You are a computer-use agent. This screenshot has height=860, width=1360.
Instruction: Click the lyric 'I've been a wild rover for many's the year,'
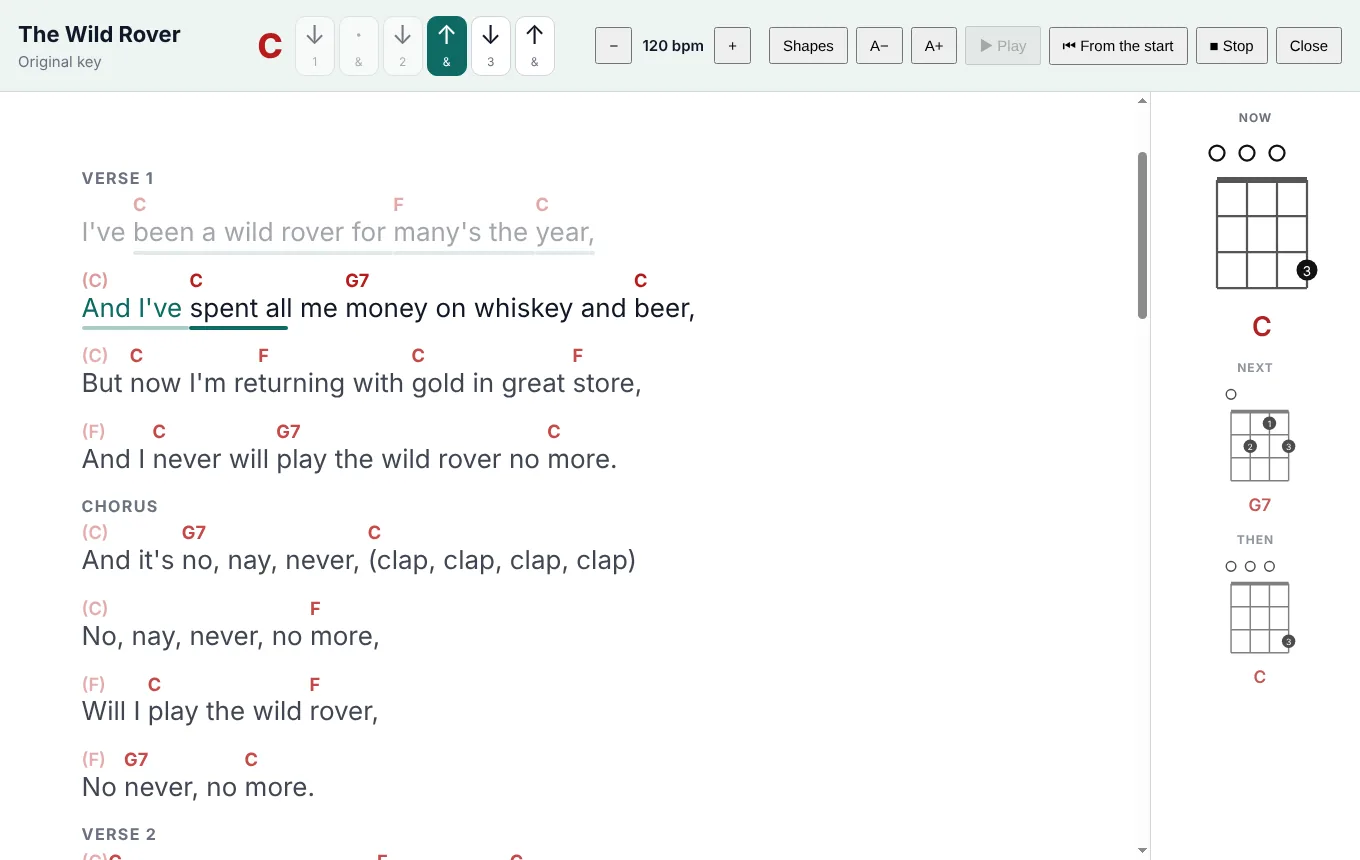pyautogui.click(x=338, y=232)
